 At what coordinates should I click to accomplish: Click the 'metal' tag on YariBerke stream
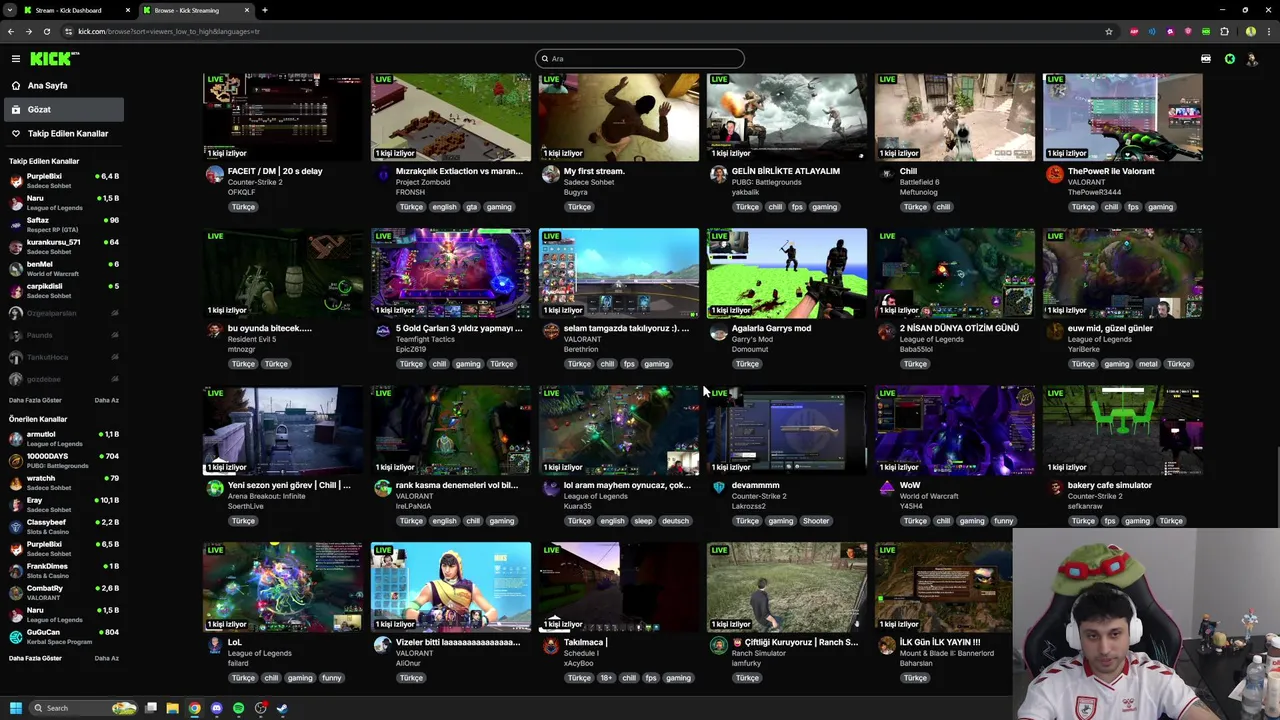[x=1147, y=364]
